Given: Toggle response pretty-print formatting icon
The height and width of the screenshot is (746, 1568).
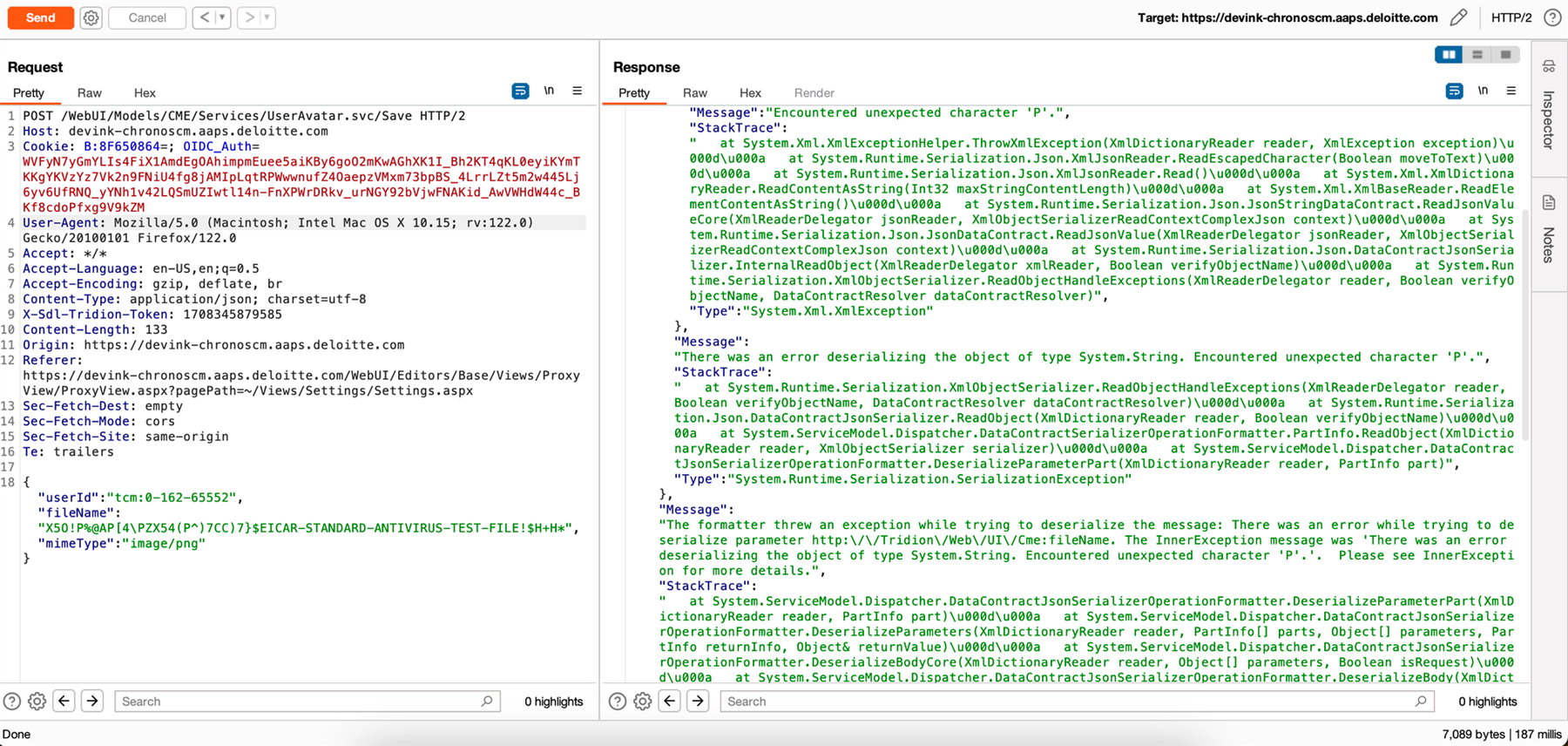Looking at the screenshot, I should (x=1454, y=91).
